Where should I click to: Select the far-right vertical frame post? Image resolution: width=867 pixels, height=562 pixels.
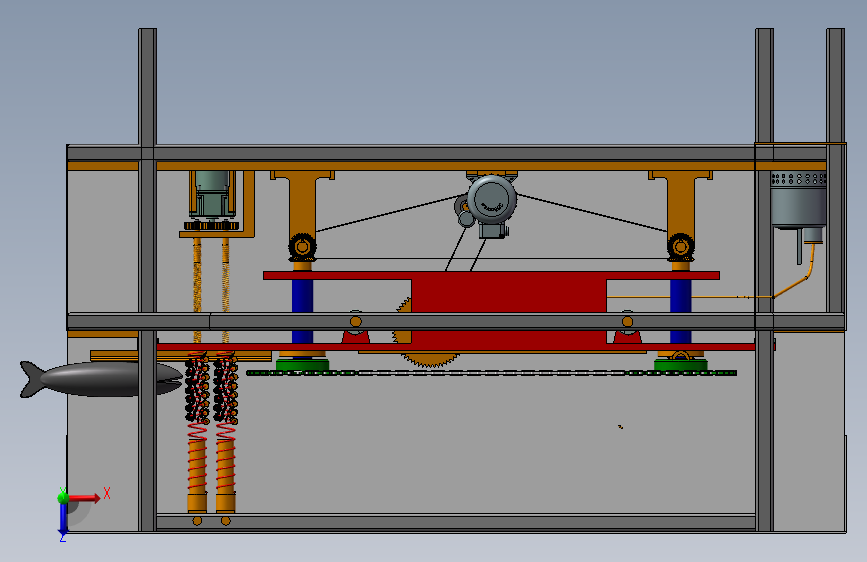835,171
